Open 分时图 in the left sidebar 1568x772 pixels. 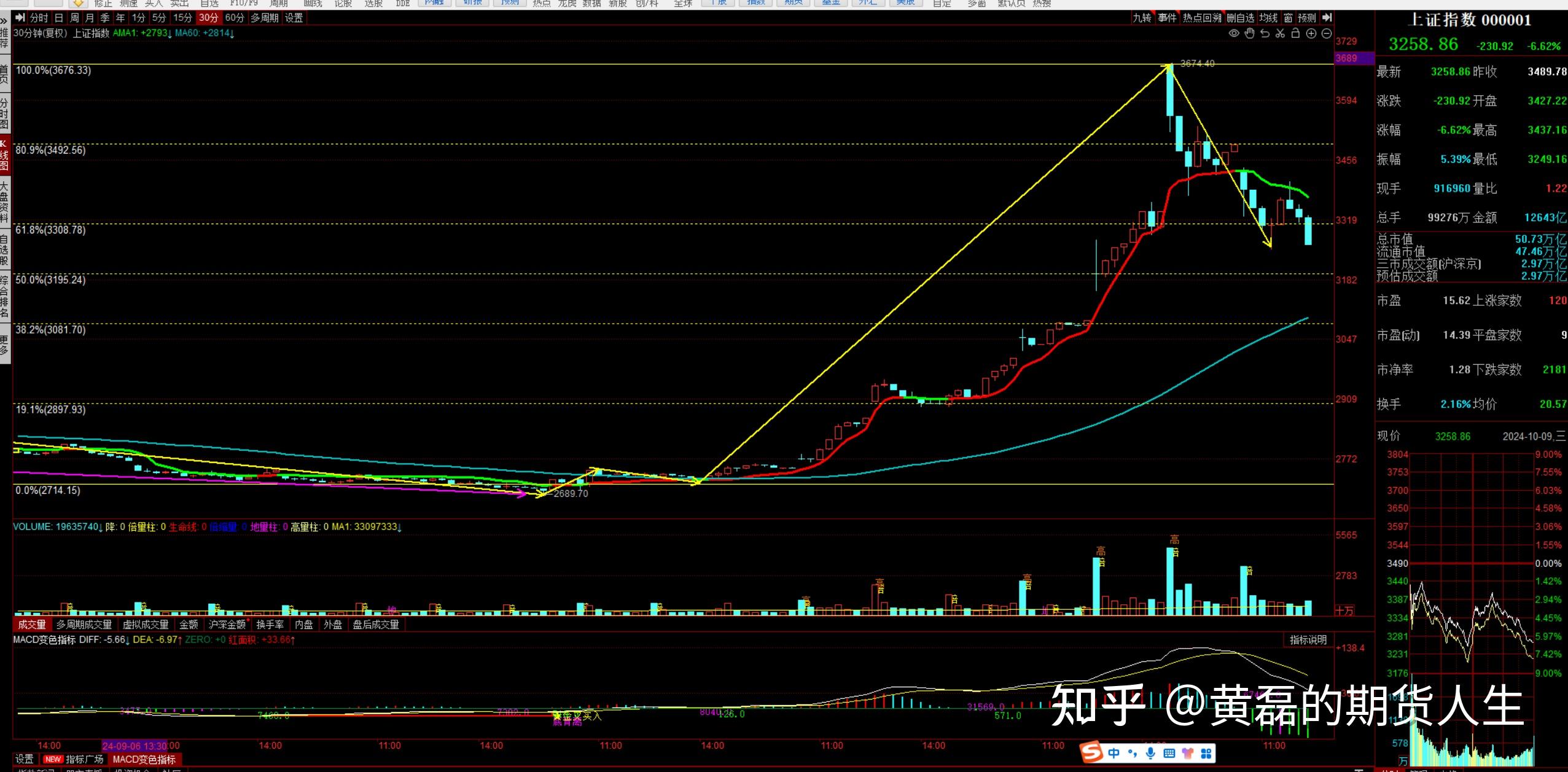point(4,114)
